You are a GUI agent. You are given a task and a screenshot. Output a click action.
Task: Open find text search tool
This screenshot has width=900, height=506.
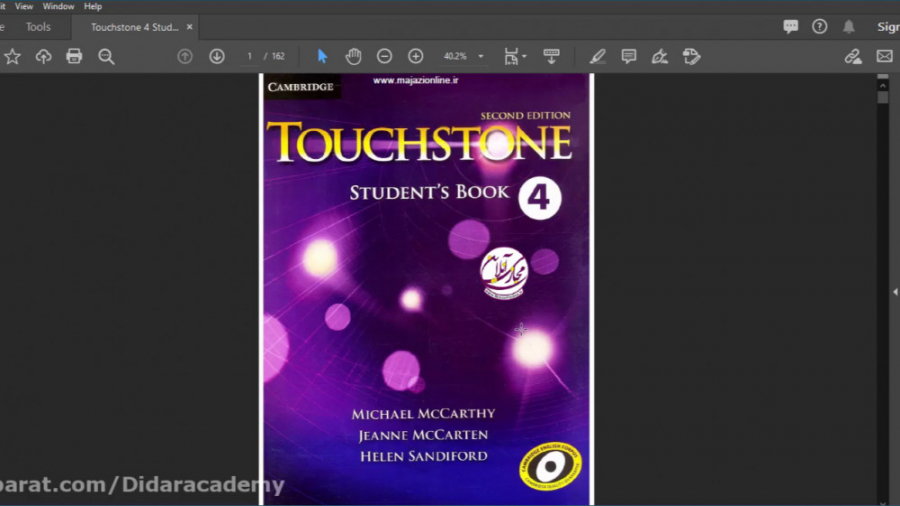click(x=106, y=56)
